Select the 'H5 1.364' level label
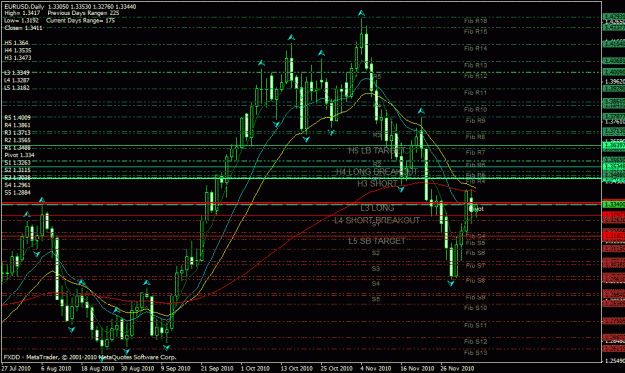625x373 pixels. 16,43
